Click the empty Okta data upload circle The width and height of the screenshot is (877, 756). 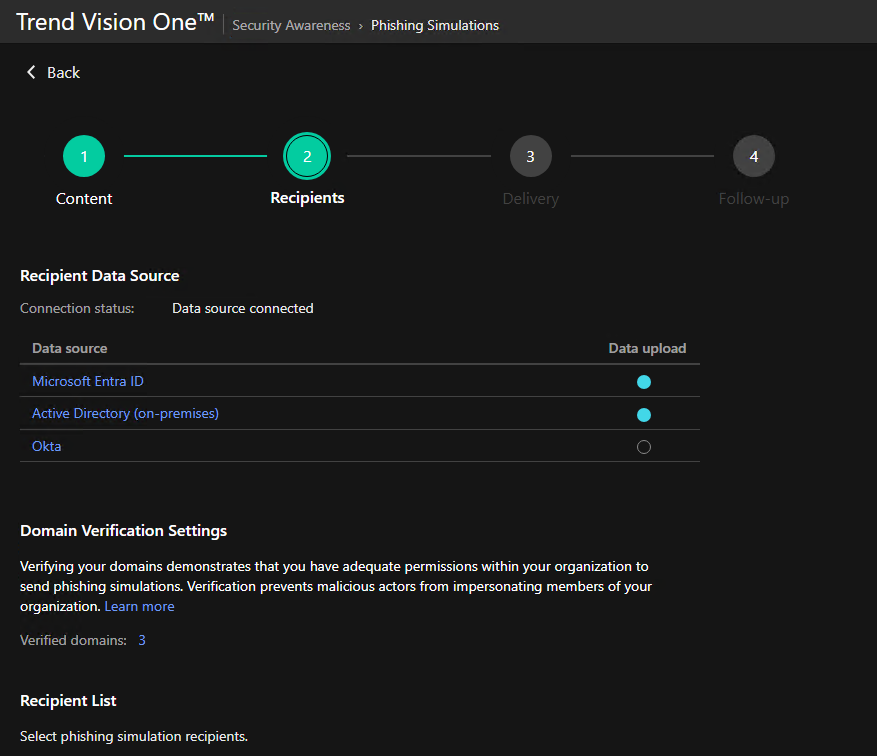[x=644, y=447]
